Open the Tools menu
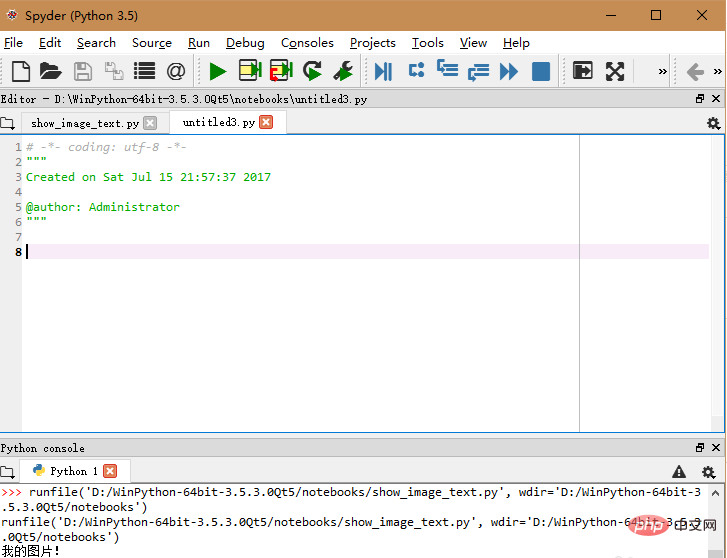Viewport: 727px width, 558px height. 427,43
